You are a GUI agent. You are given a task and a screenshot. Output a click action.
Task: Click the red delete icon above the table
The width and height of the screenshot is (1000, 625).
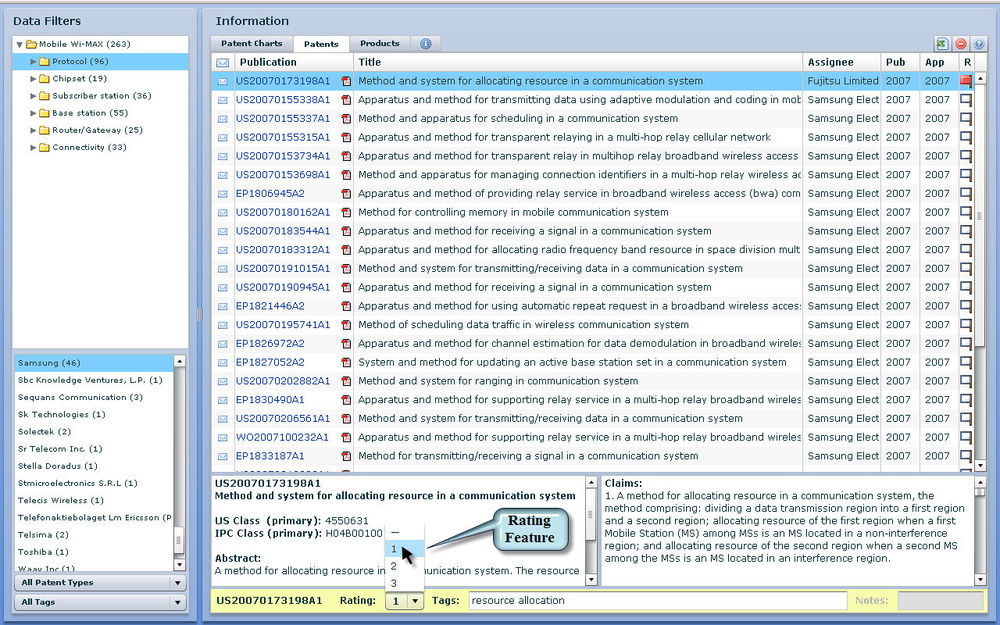click(x=960, y=43)
